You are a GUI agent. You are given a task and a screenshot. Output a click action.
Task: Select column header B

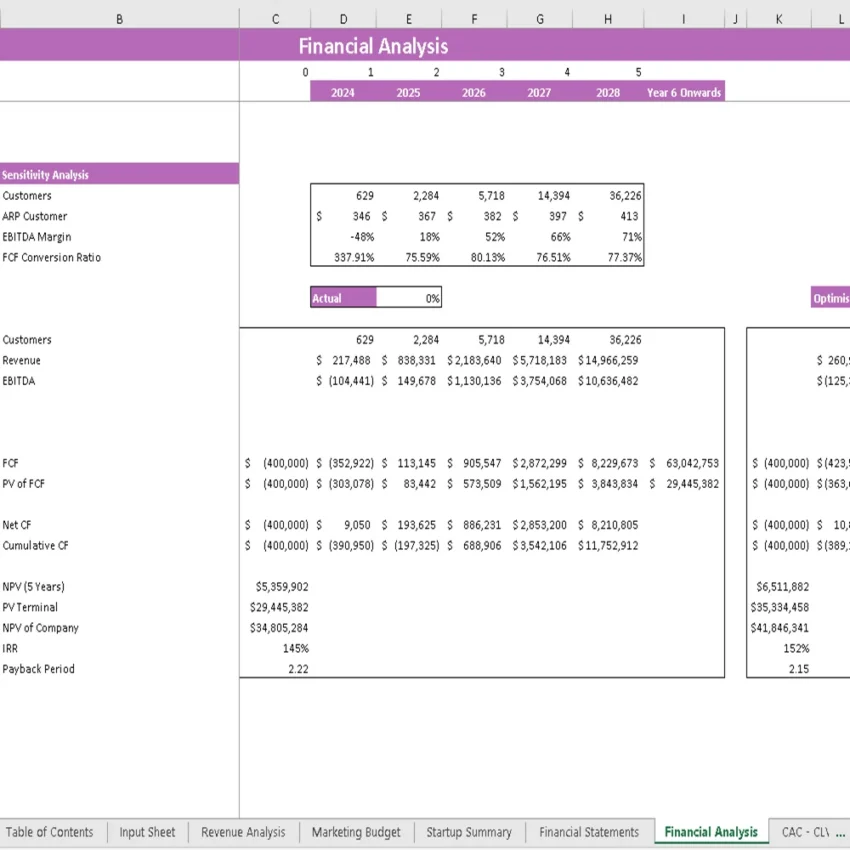119,18
